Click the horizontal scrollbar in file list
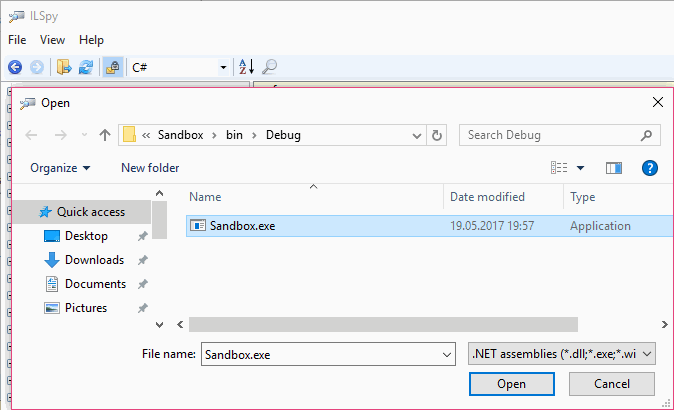 click(383, 324)
